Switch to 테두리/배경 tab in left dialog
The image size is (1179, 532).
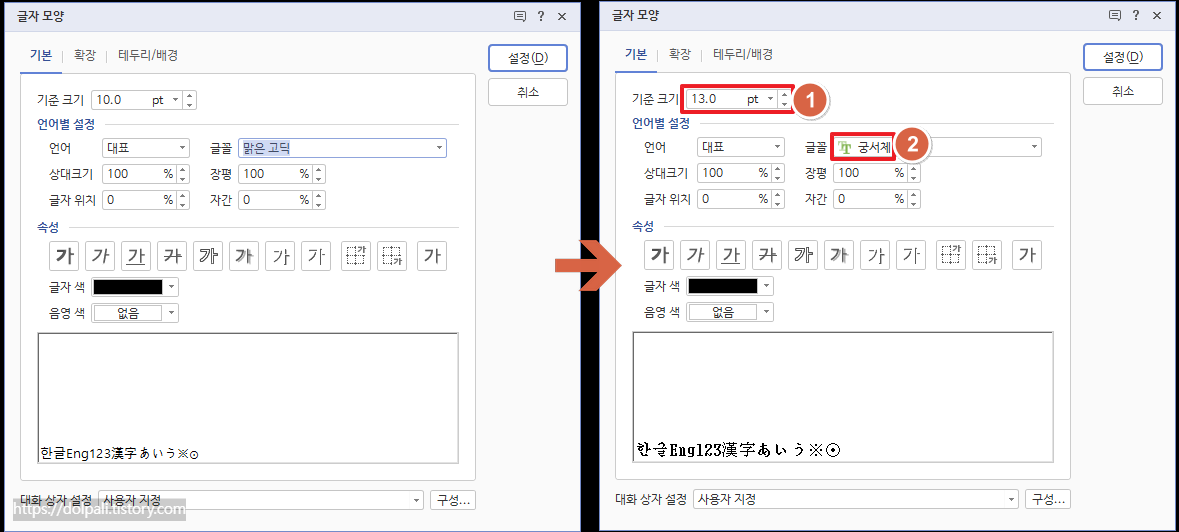click(148, 55)
